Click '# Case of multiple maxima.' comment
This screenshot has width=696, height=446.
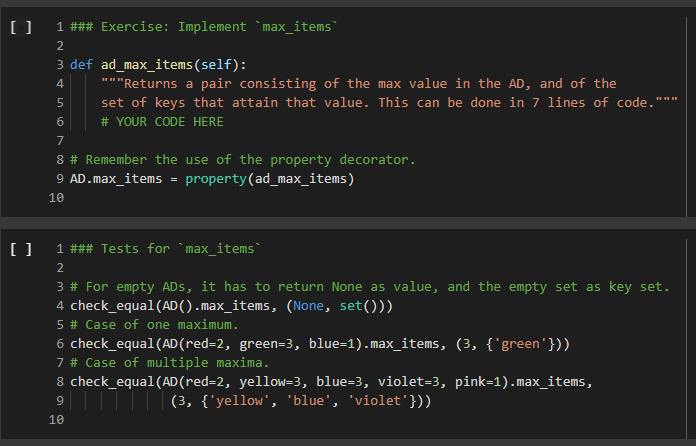pyautogui.click(x=170, y=363)
